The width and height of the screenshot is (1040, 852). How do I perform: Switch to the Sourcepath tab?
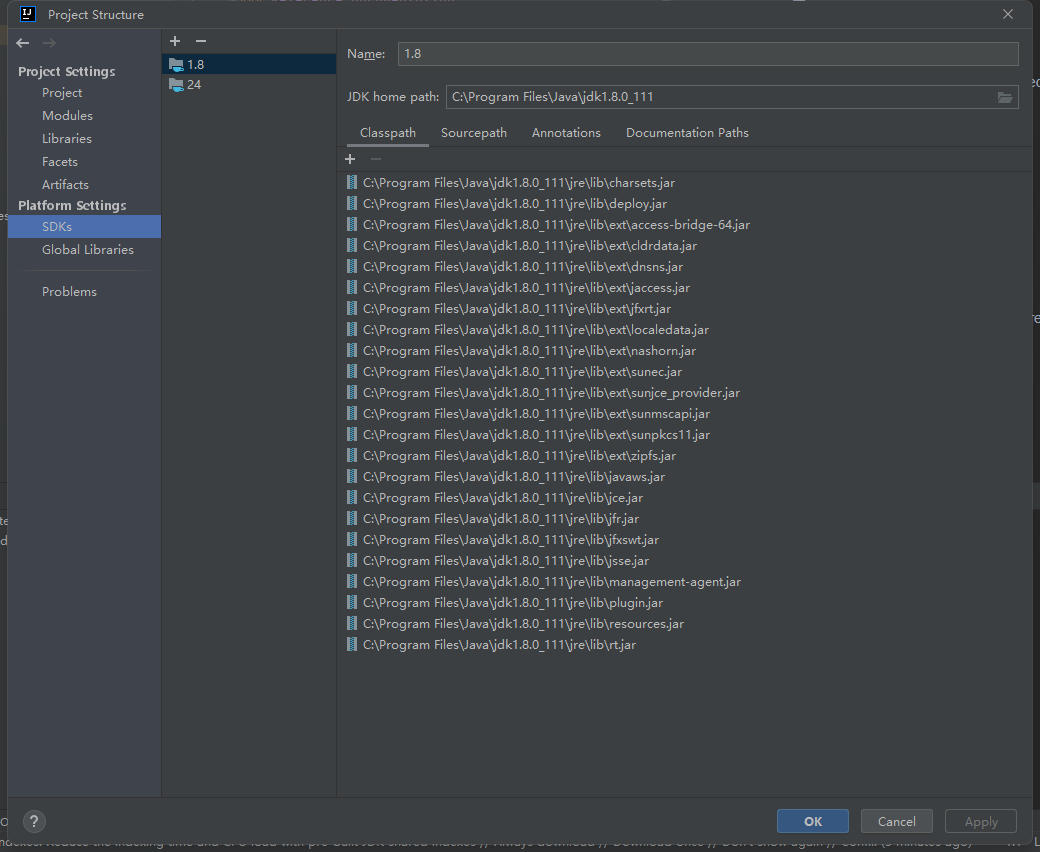(474, 132)
